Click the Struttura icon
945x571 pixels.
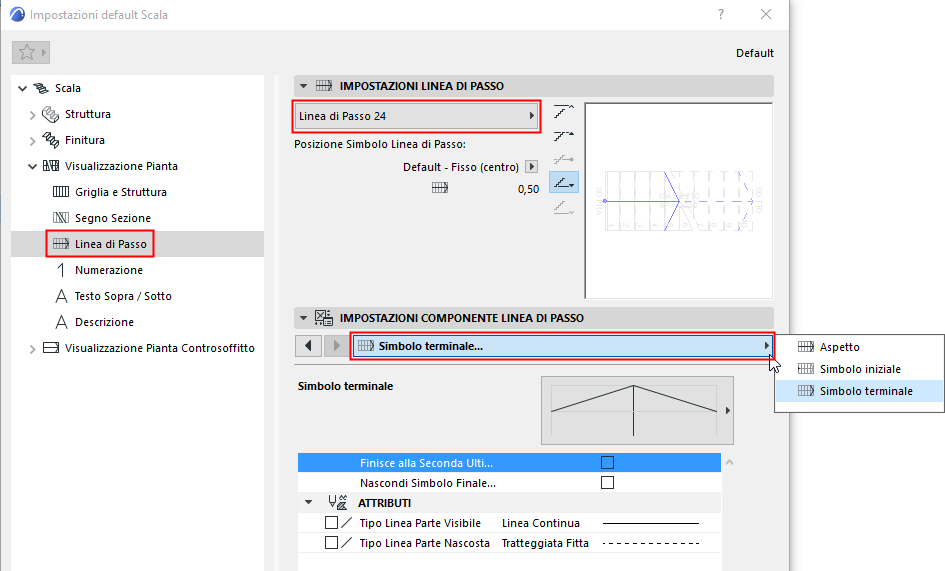click(51, 114)
